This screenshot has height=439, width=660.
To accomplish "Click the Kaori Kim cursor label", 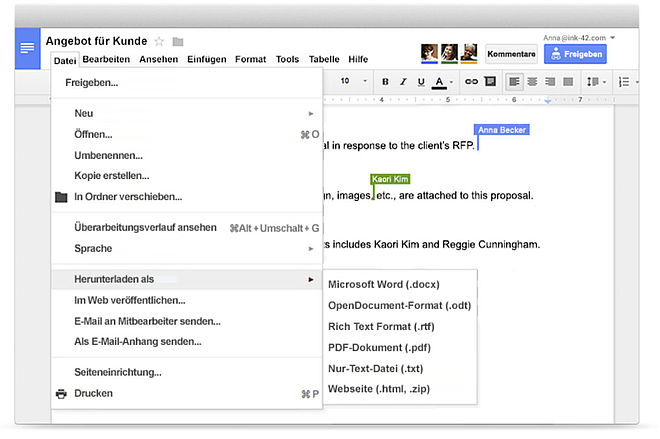I will point(390,179).
